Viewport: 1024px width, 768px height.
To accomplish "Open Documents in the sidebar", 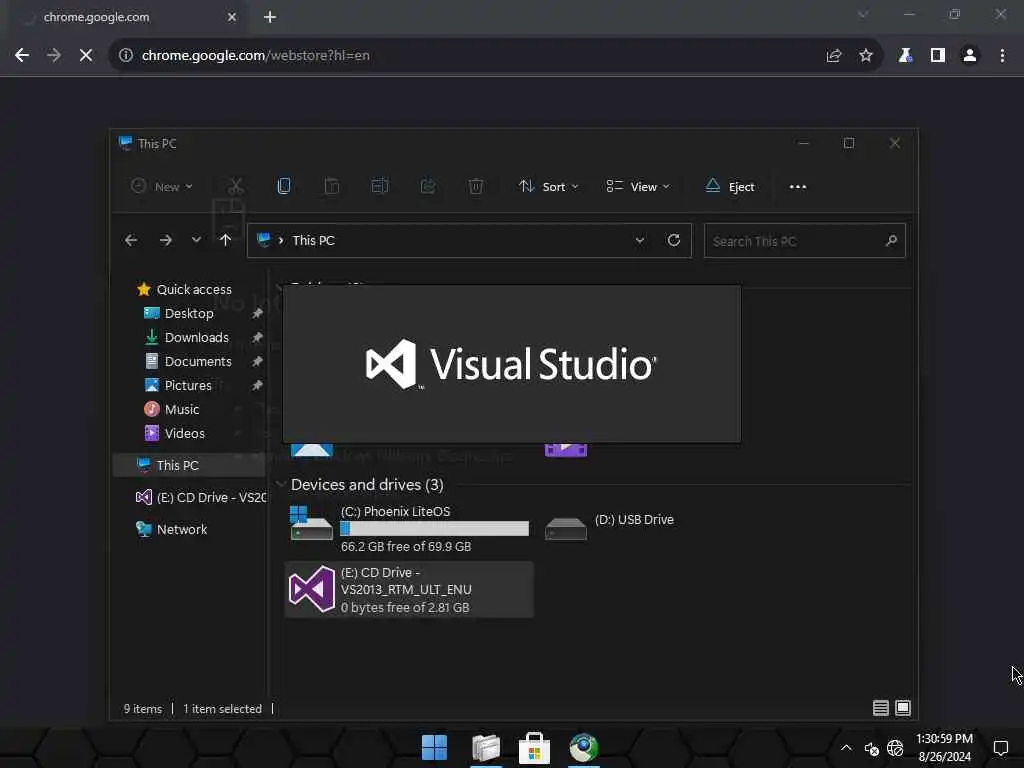I will click(x=188, y=361).
